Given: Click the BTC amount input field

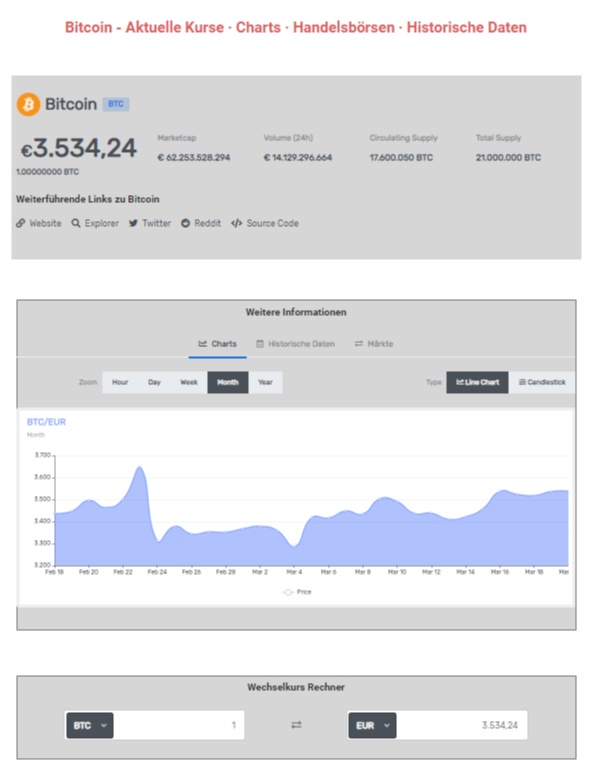Looking at the screenshot, I should pos(179,726).
